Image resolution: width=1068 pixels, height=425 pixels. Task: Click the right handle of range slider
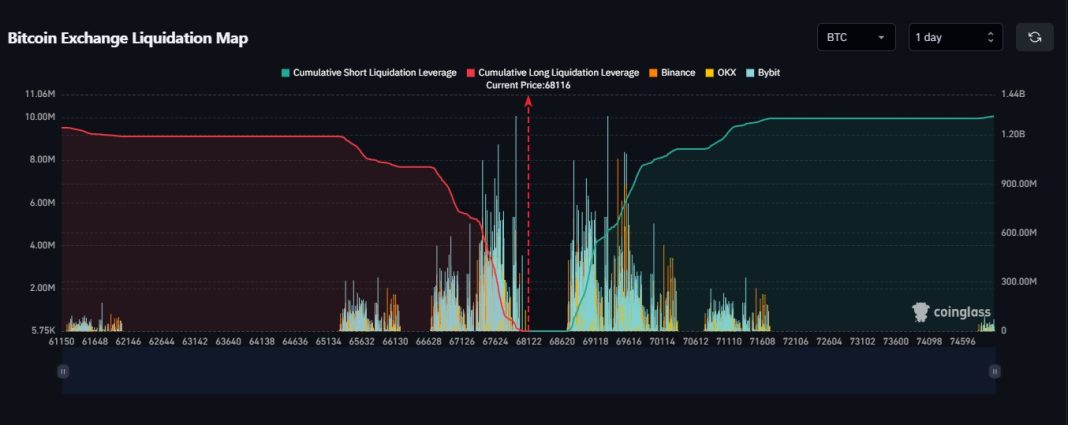coord(994,371)
